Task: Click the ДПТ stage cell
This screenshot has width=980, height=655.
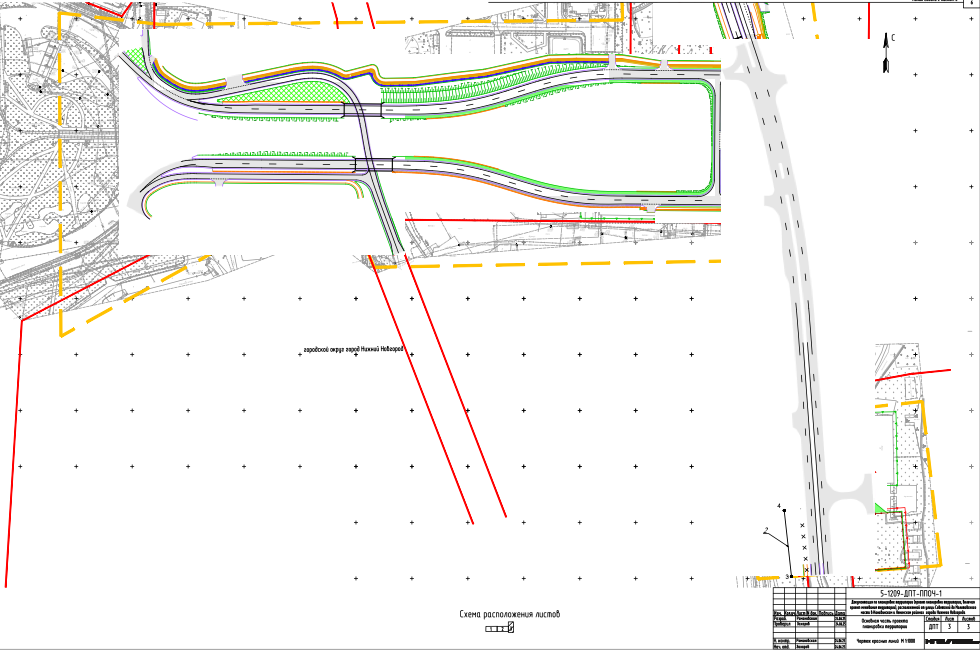Action: coord(933,627)
